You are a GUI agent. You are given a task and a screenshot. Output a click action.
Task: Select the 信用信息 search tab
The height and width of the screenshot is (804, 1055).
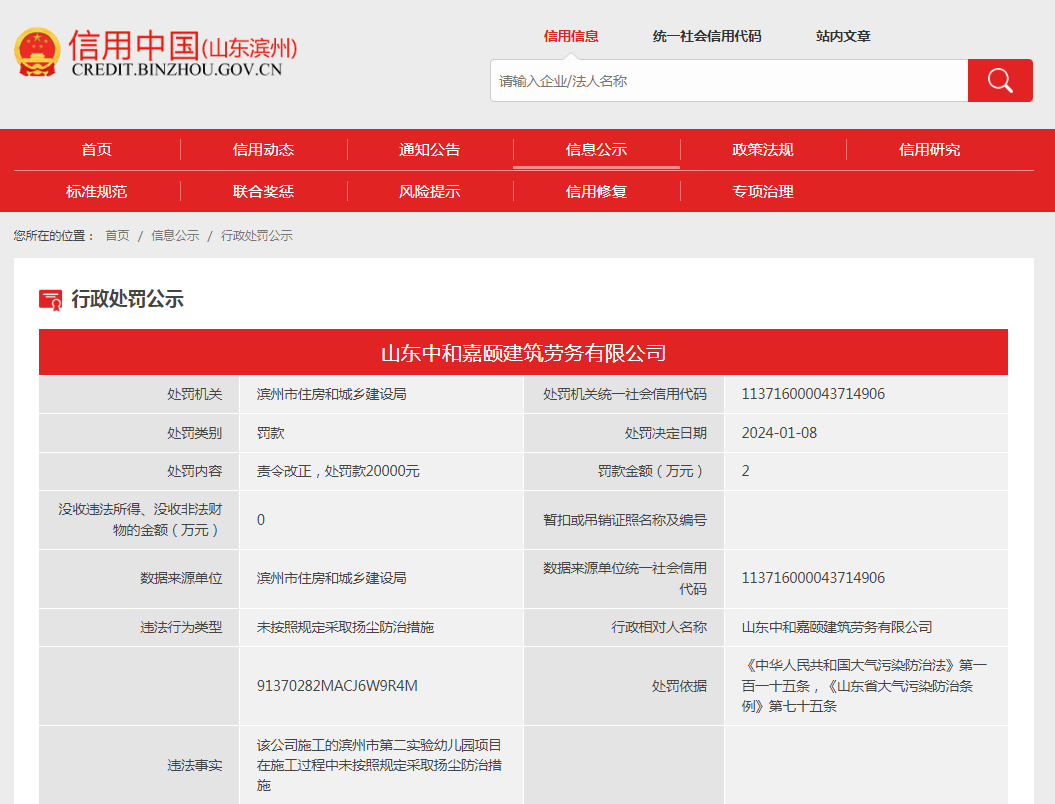coord(571,36)
